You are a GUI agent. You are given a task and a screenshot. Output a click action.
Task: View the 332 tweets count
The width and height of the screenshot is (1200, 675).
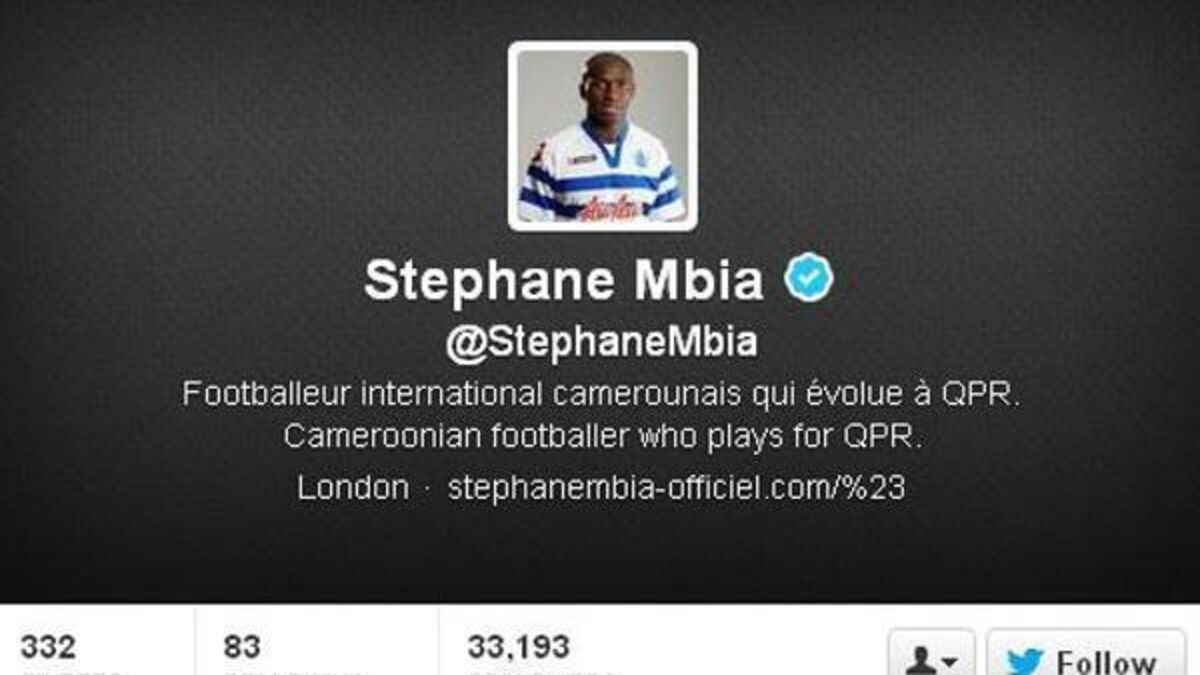pos(47,646)
